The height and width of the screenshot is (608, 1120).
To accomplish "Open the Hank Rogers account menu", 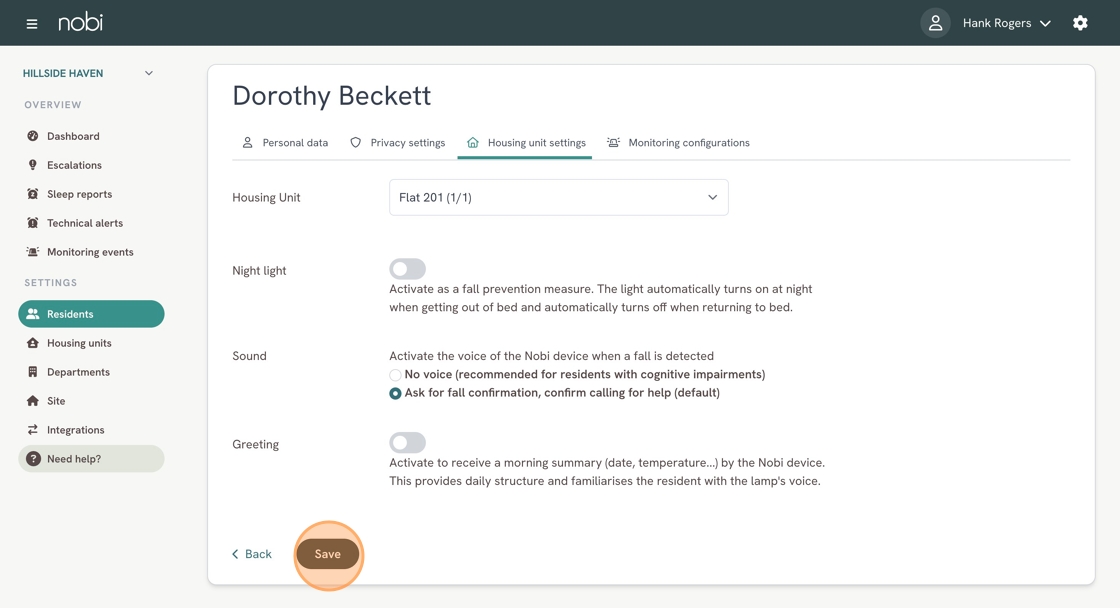I will tap(1006, 23).
